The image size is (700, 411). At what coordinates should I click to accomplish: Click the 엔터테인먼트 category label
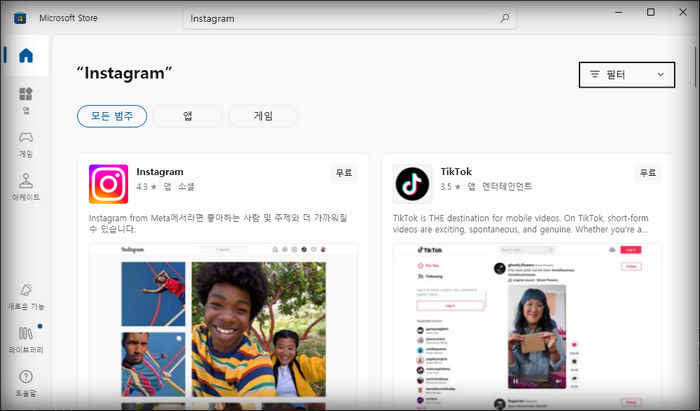[x=507, y=187]
